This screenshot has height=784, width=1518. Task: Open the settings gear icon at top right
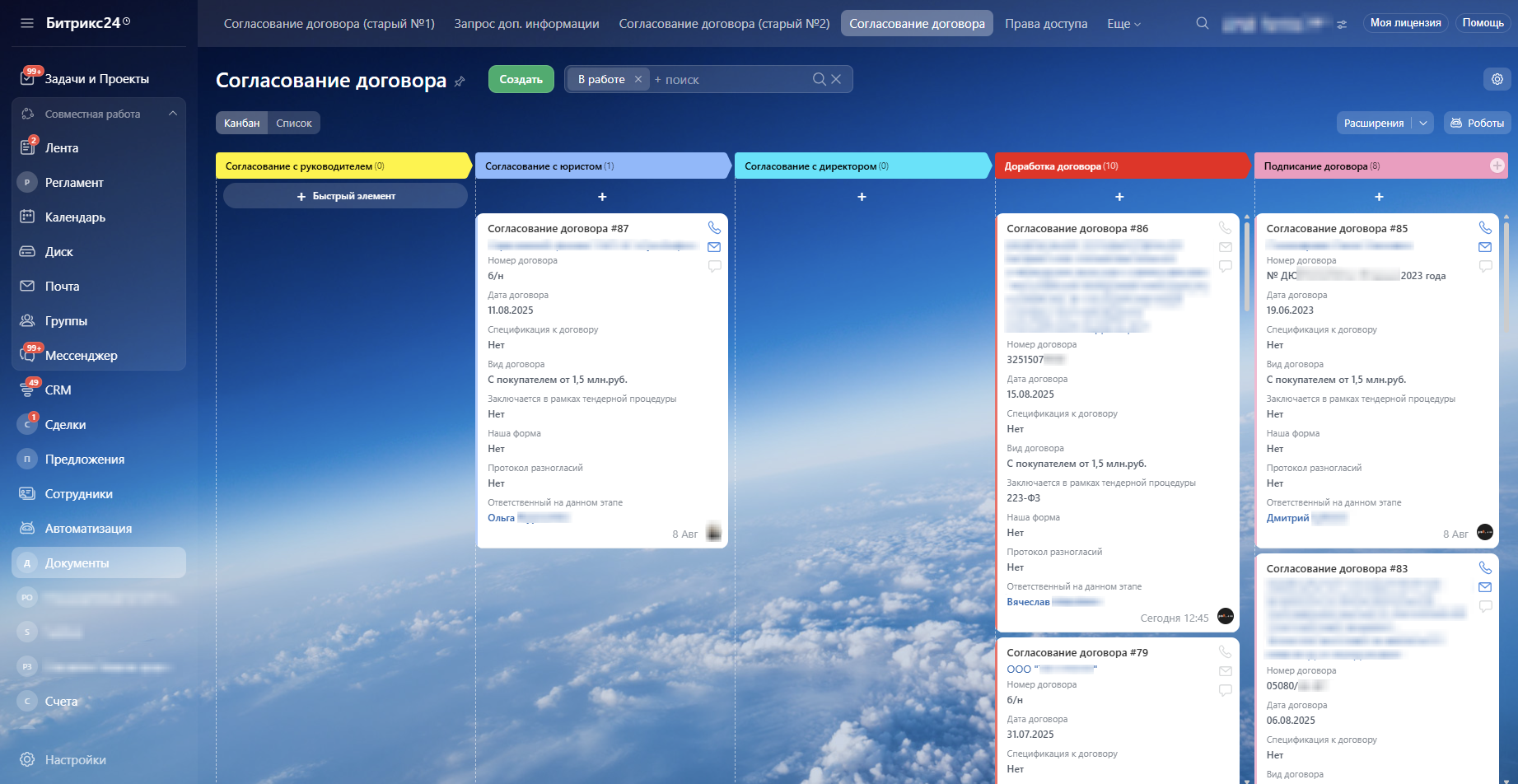tap(1497, 79)
